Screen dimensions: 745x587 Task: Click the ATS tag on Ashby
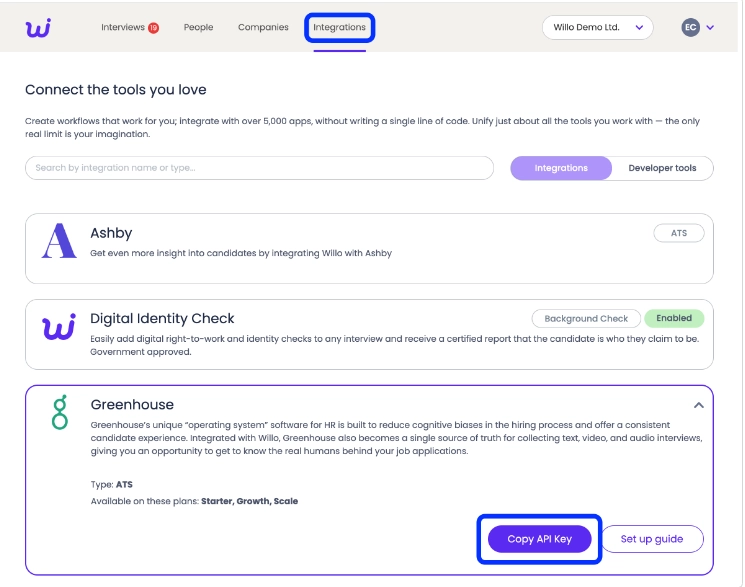coord(678,233)
